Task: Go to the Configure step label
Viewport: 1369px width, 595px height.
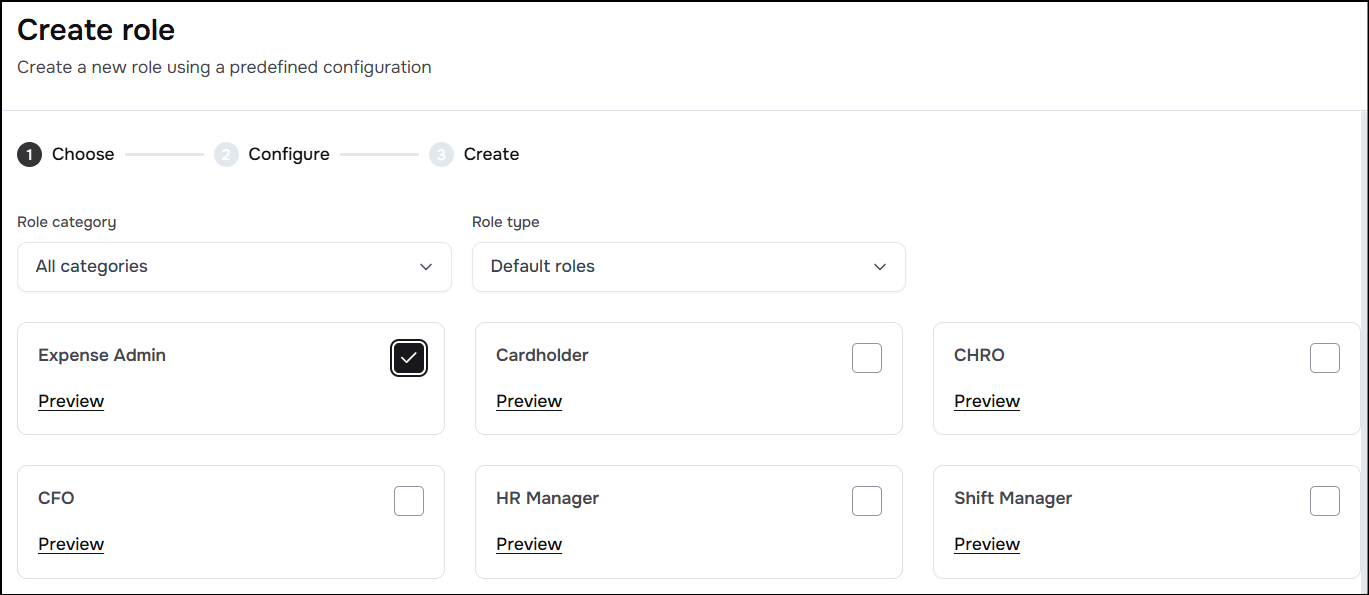Action: pyautogui.click(x=289, y=155)
